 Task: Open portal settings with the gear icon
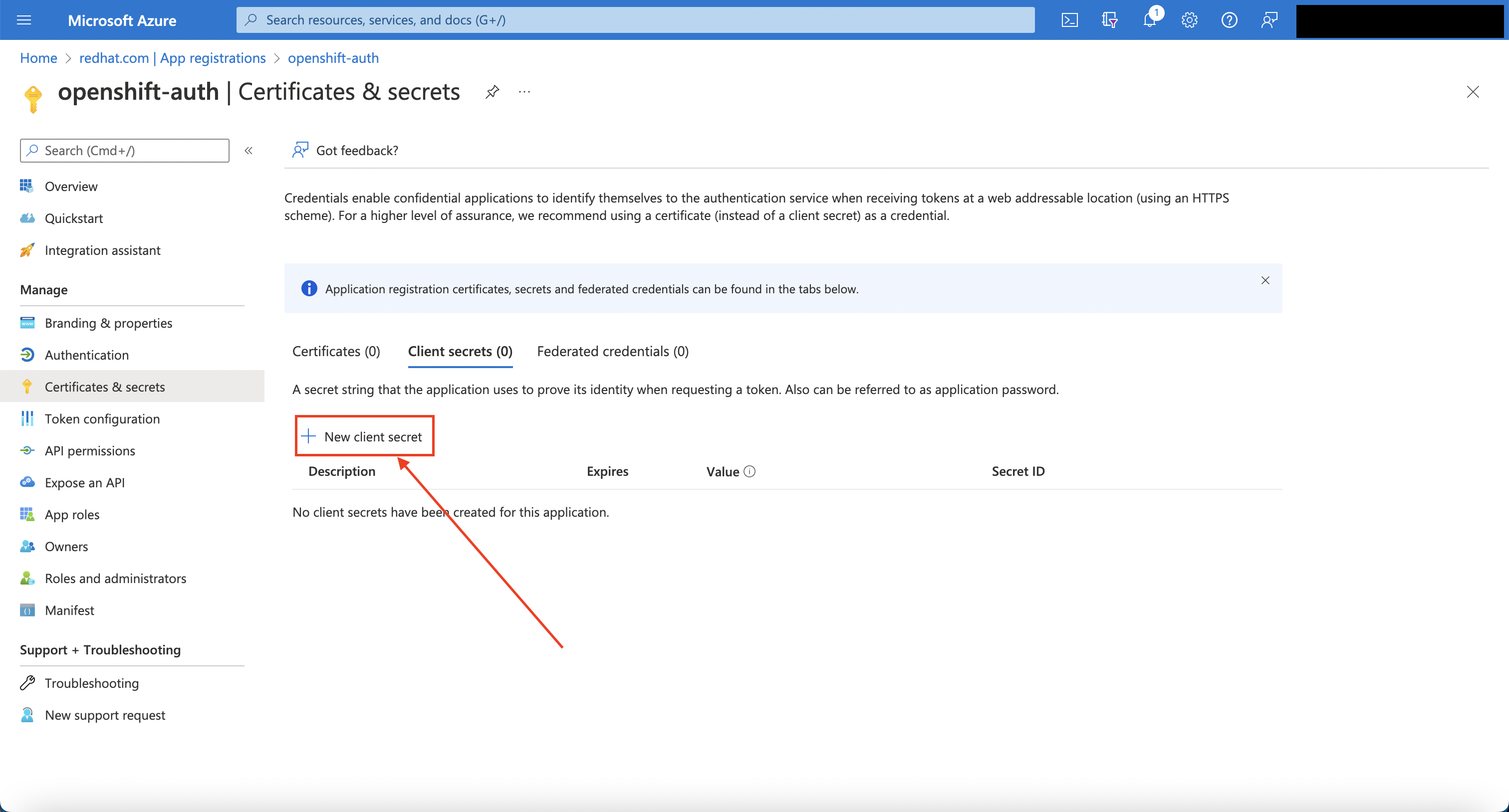point(1189,19)
